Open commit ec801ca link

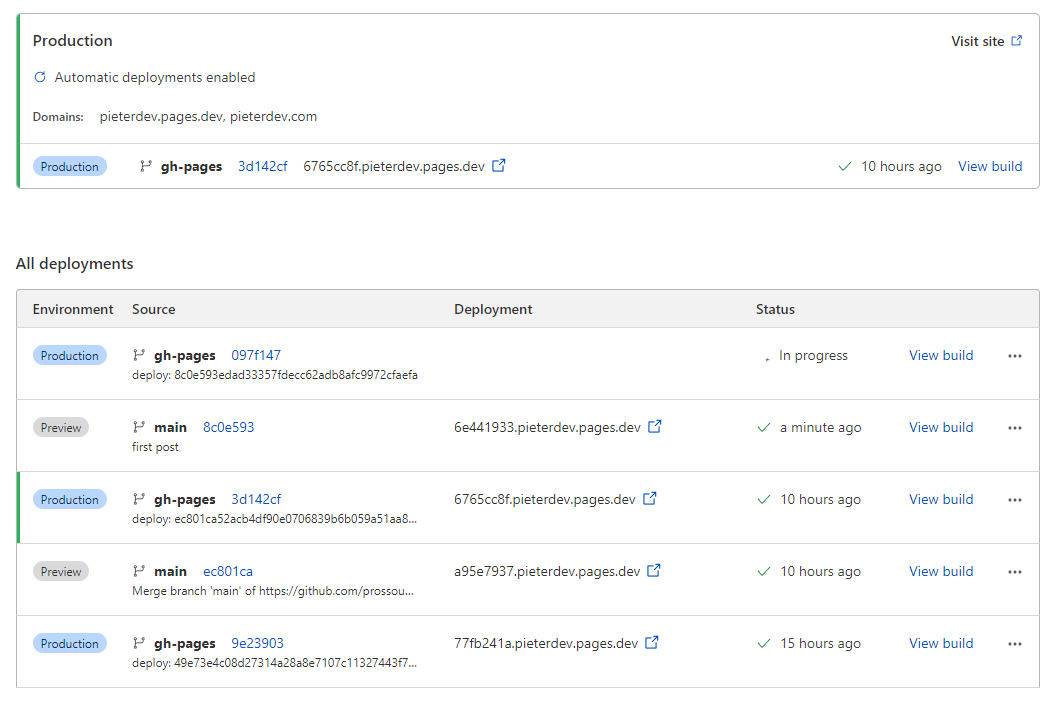pyautogui.click(x=228, y=571)
